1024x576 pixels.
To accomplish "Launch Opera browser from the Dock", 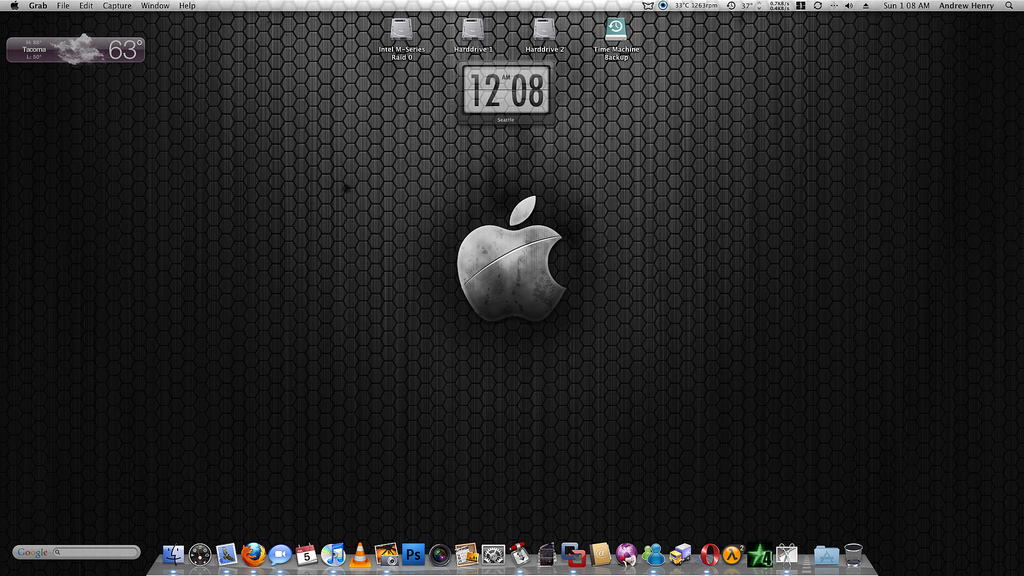I will pos(709,555).
